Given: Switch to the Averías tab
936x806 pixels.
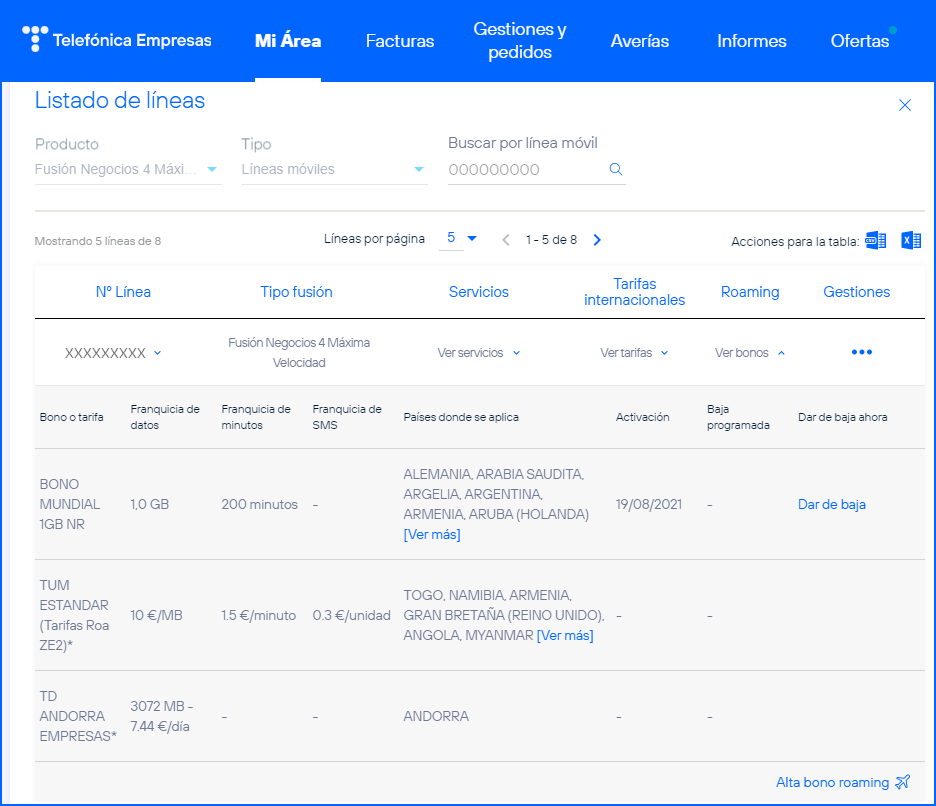Looking at the screenshot, I should [640, 41].
